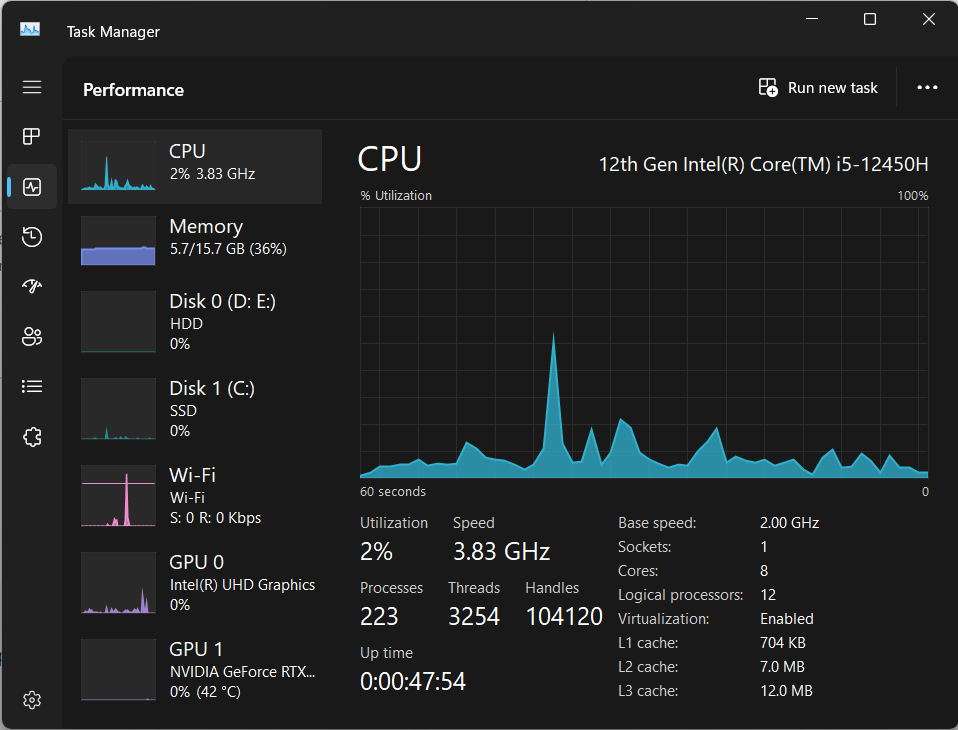958x730 pixels.
Task: Open the Details page icon
Action: tap(32, 387)
